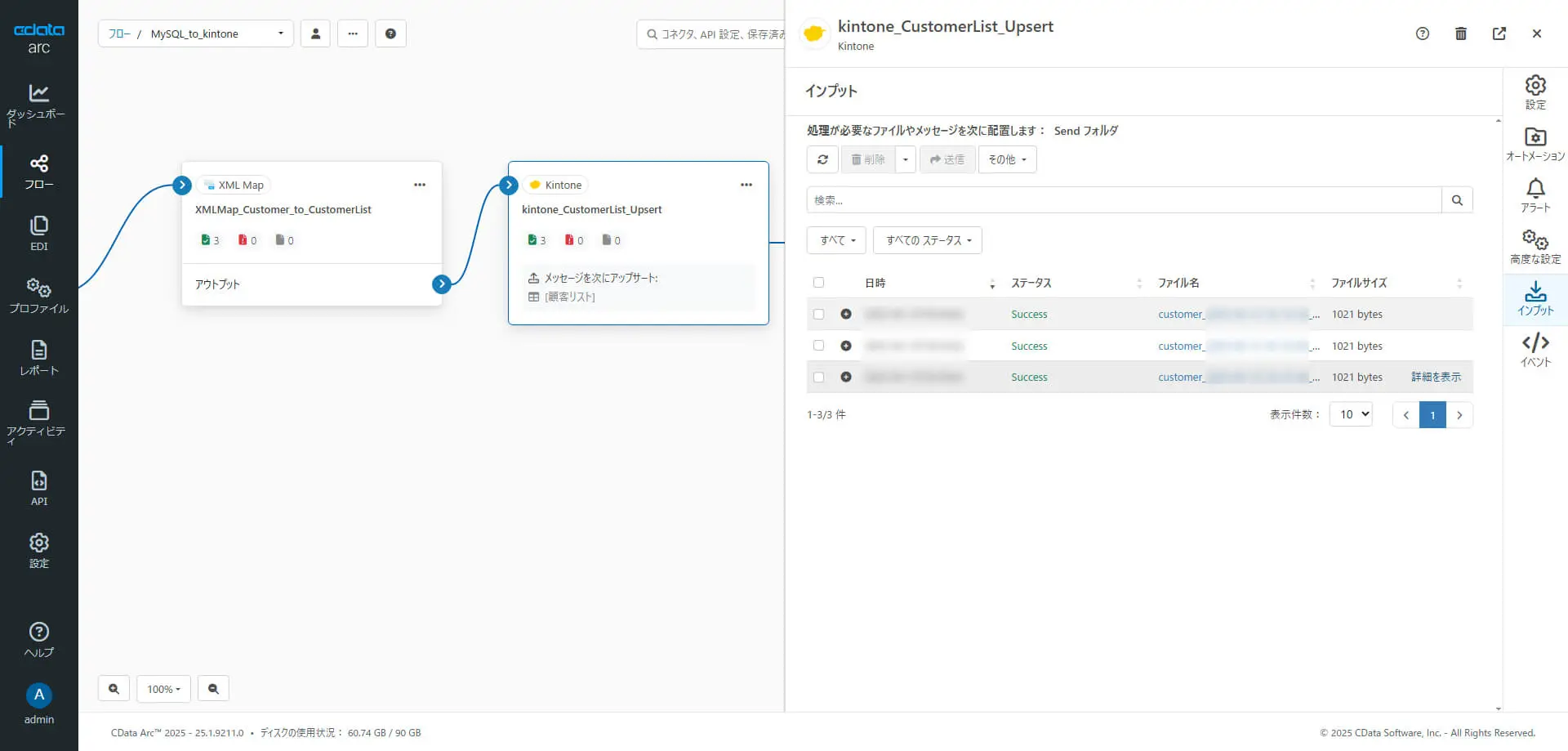Click the 検索 search input field
This screenshot has height=751, width=1568.
(1124, 200)
